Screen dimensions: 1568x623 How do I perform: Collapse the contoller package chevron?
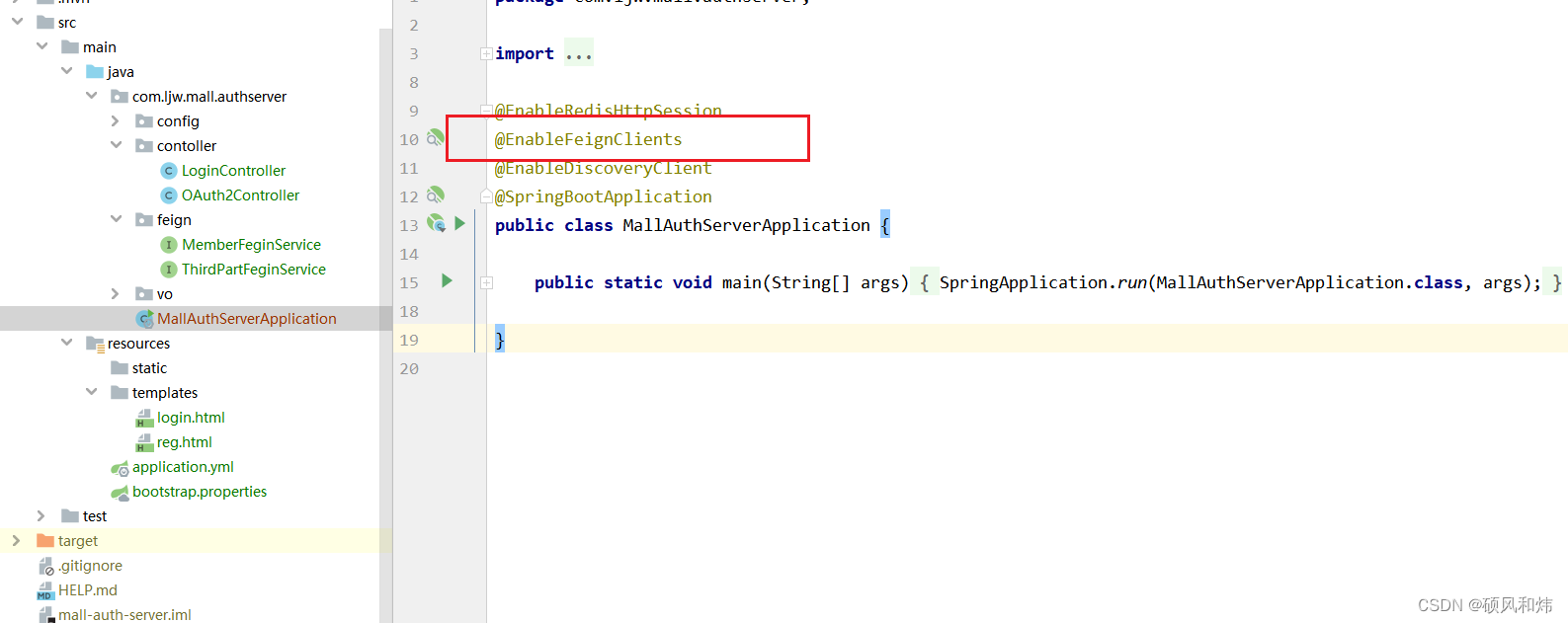(116, 144)
